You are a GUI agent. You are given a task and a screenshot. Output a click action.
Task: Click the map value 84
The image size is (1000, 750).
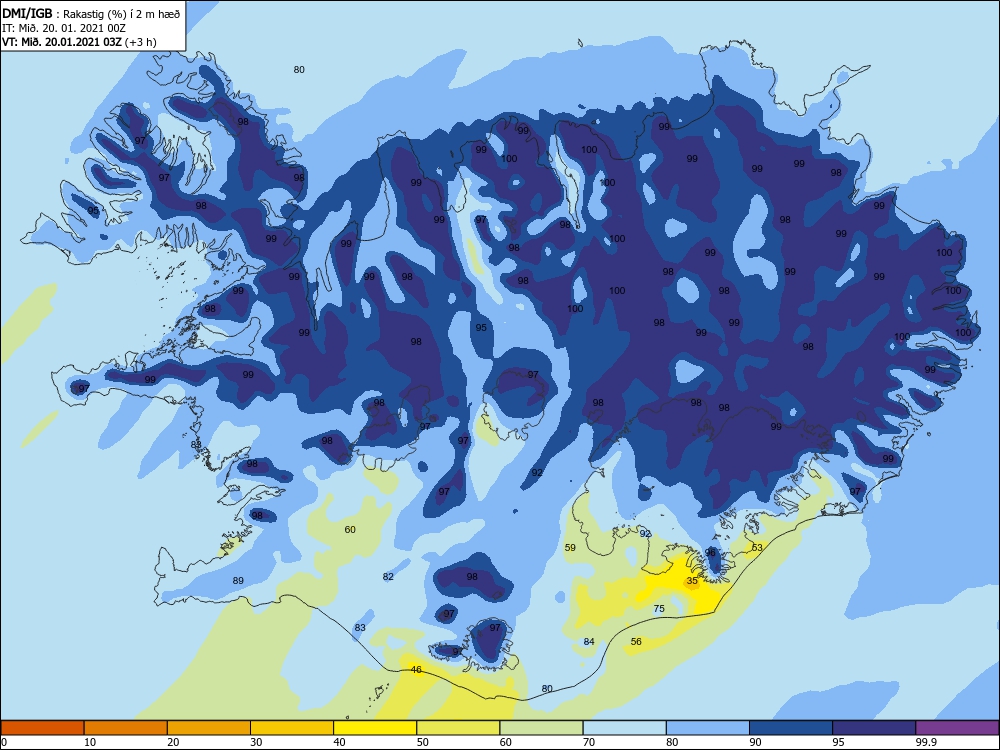tap(589, 642)
